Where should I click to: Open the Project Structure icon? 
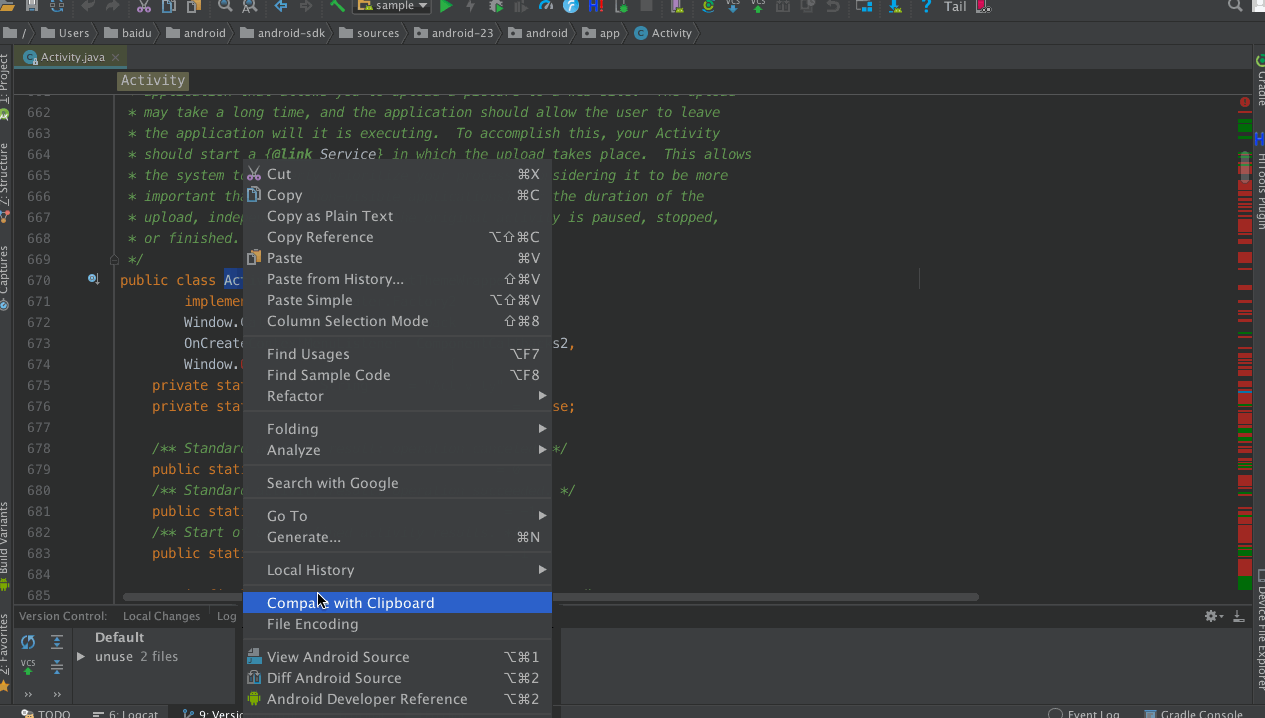click(x=863, y=6)
